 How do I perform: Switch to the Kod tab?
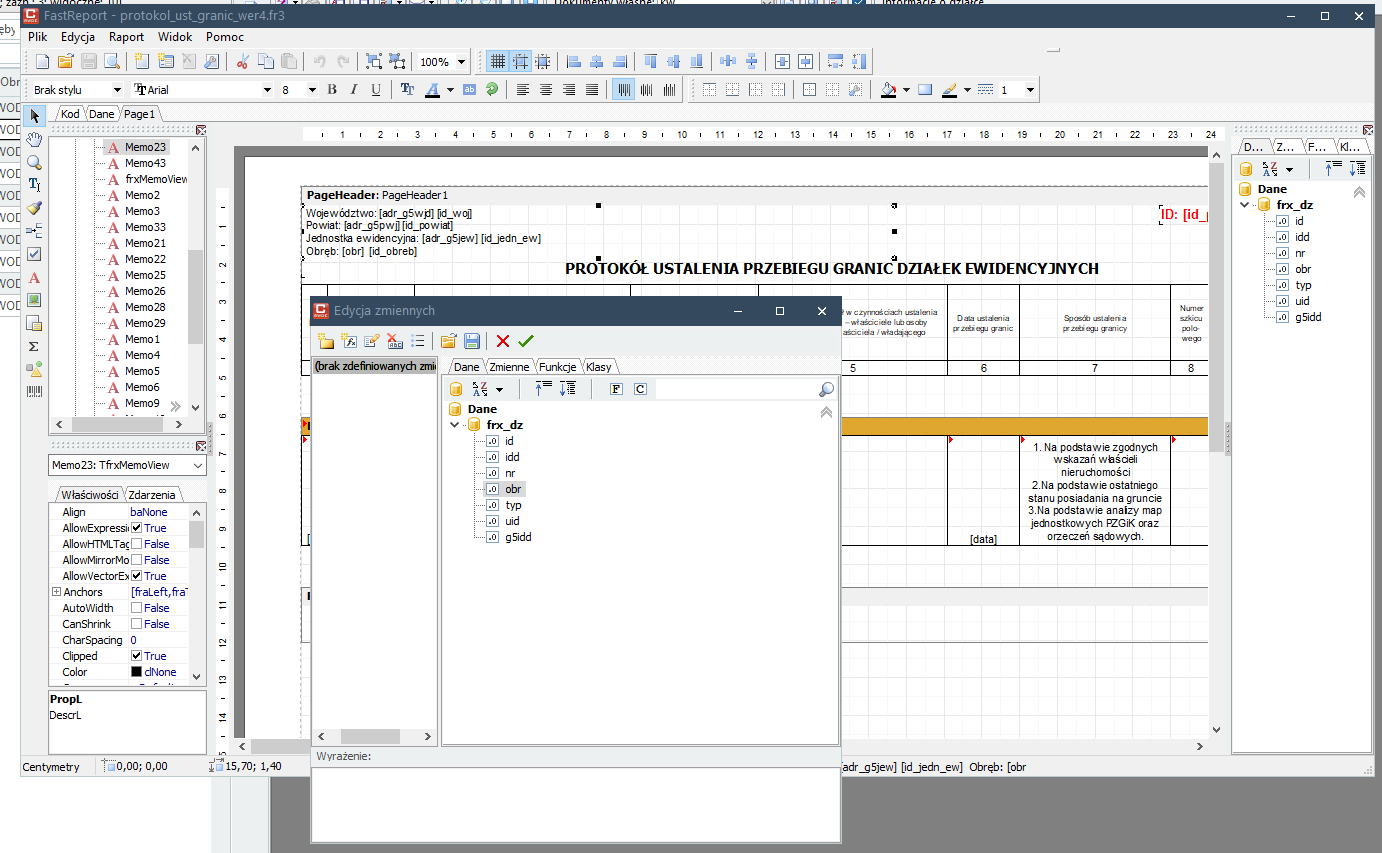[70, 114]
